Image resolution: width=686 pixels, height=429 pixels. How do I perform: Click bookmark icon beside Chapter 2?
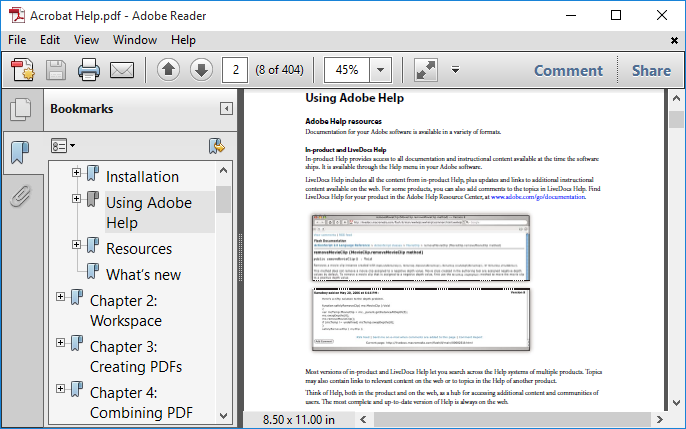(77, 297)
